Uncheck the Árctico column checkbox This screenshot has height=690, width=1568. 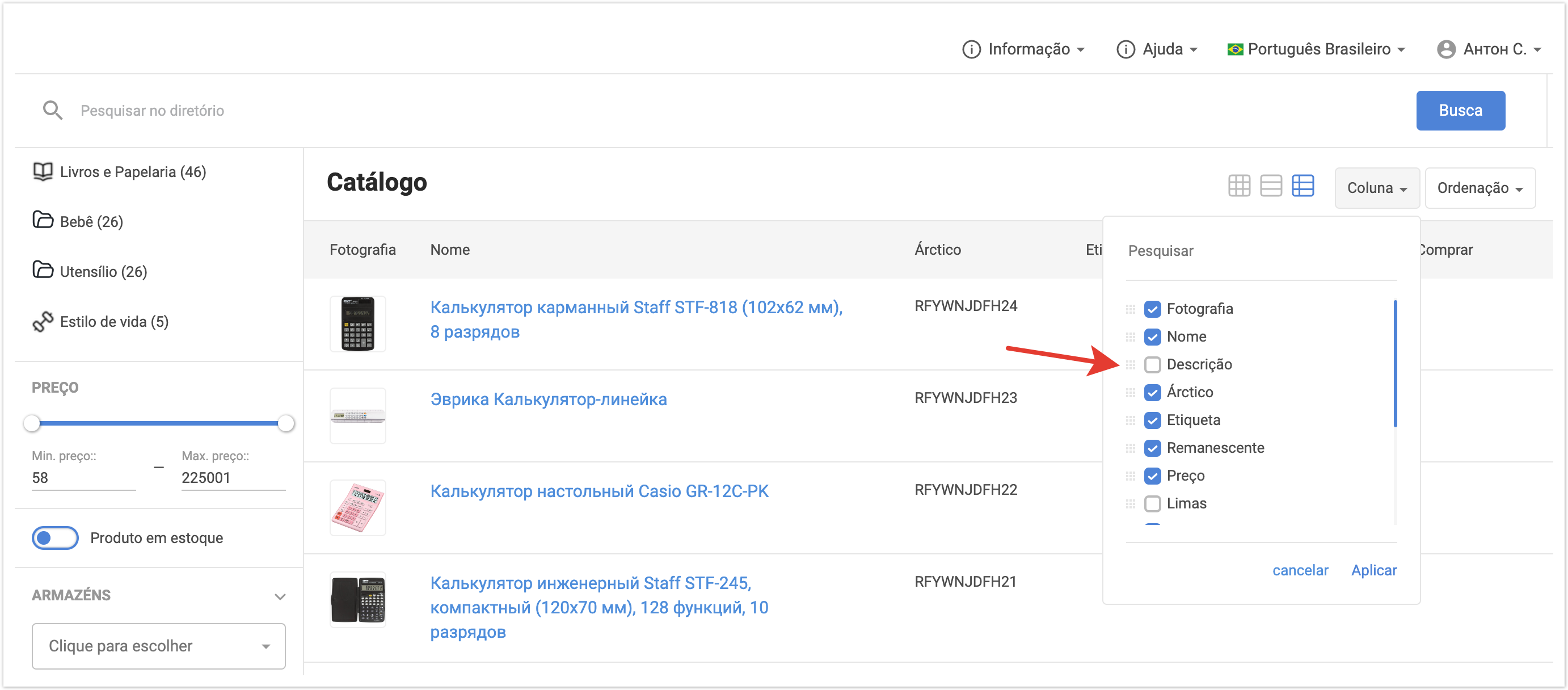click(x=1152, y=393)
